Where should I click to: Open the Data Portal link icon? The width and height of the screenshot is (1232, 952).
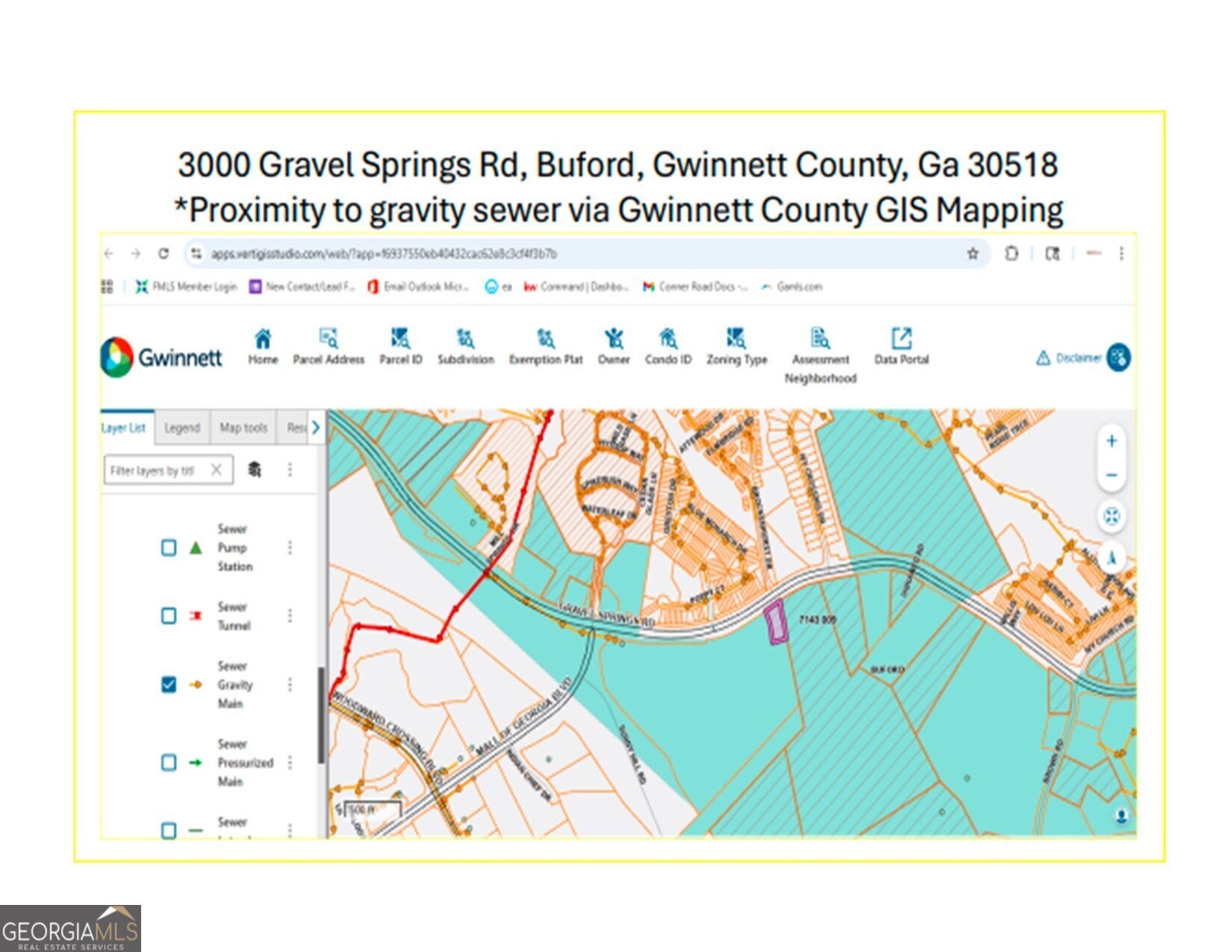tap(901, 340)
